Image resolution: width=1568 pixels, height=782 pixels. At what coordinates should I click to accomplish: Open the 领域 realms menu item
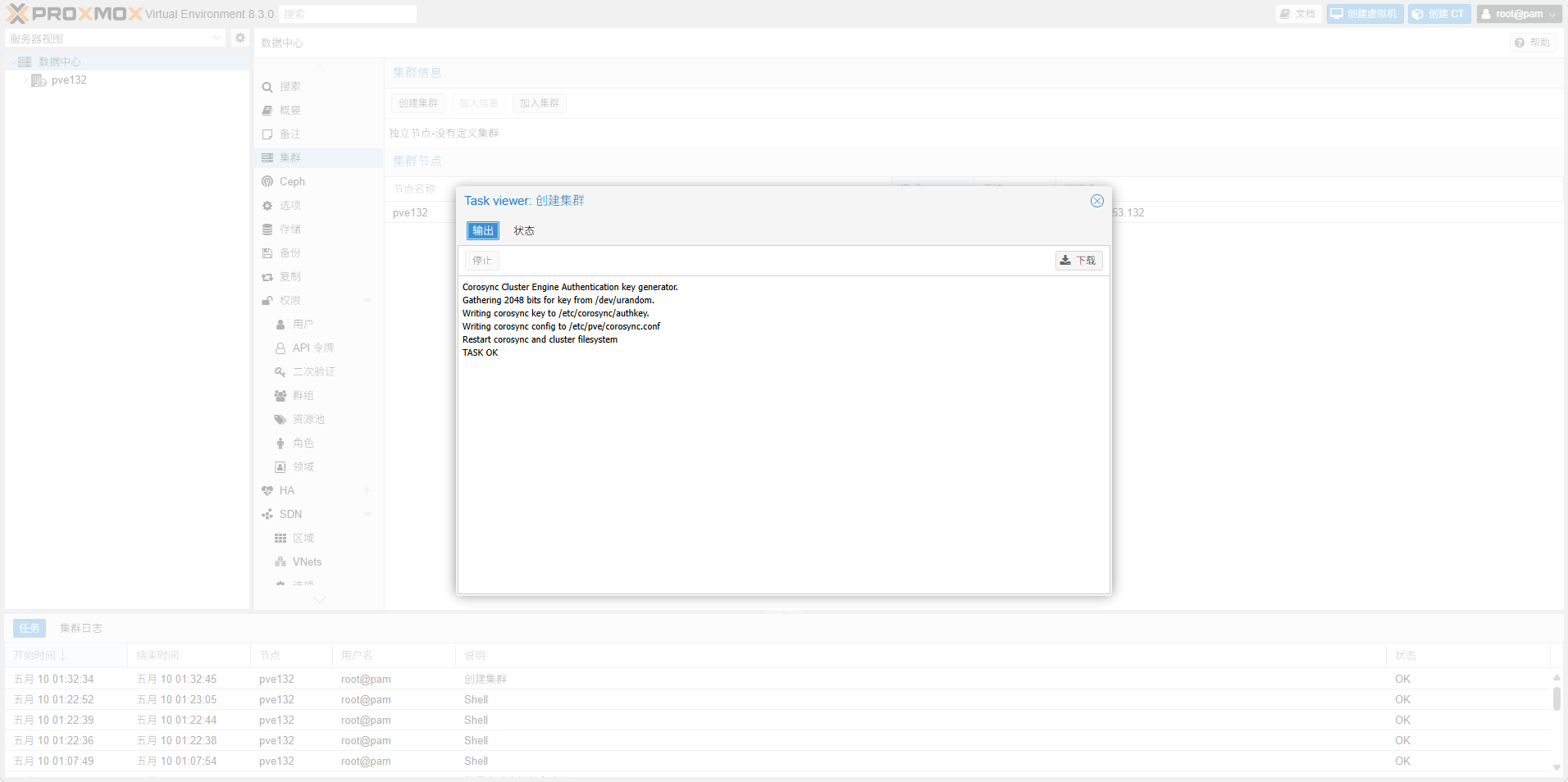[x=318, y=466]
